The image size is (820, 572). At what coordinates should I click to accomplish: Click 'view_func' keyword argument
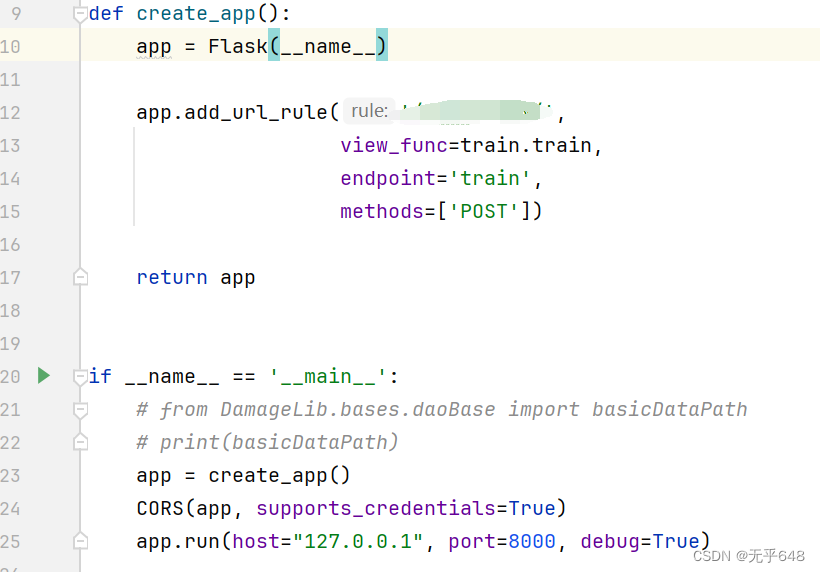point(394,145)
